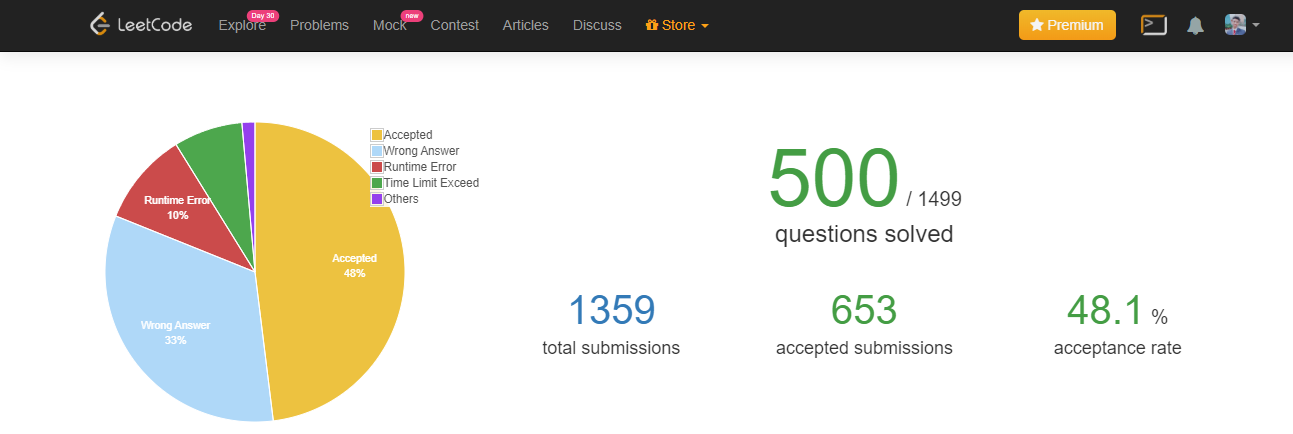Click the 'Day 30' badge on Explore
The width and height of the screenshot is (1293, 434).
(x=263, y=15)
